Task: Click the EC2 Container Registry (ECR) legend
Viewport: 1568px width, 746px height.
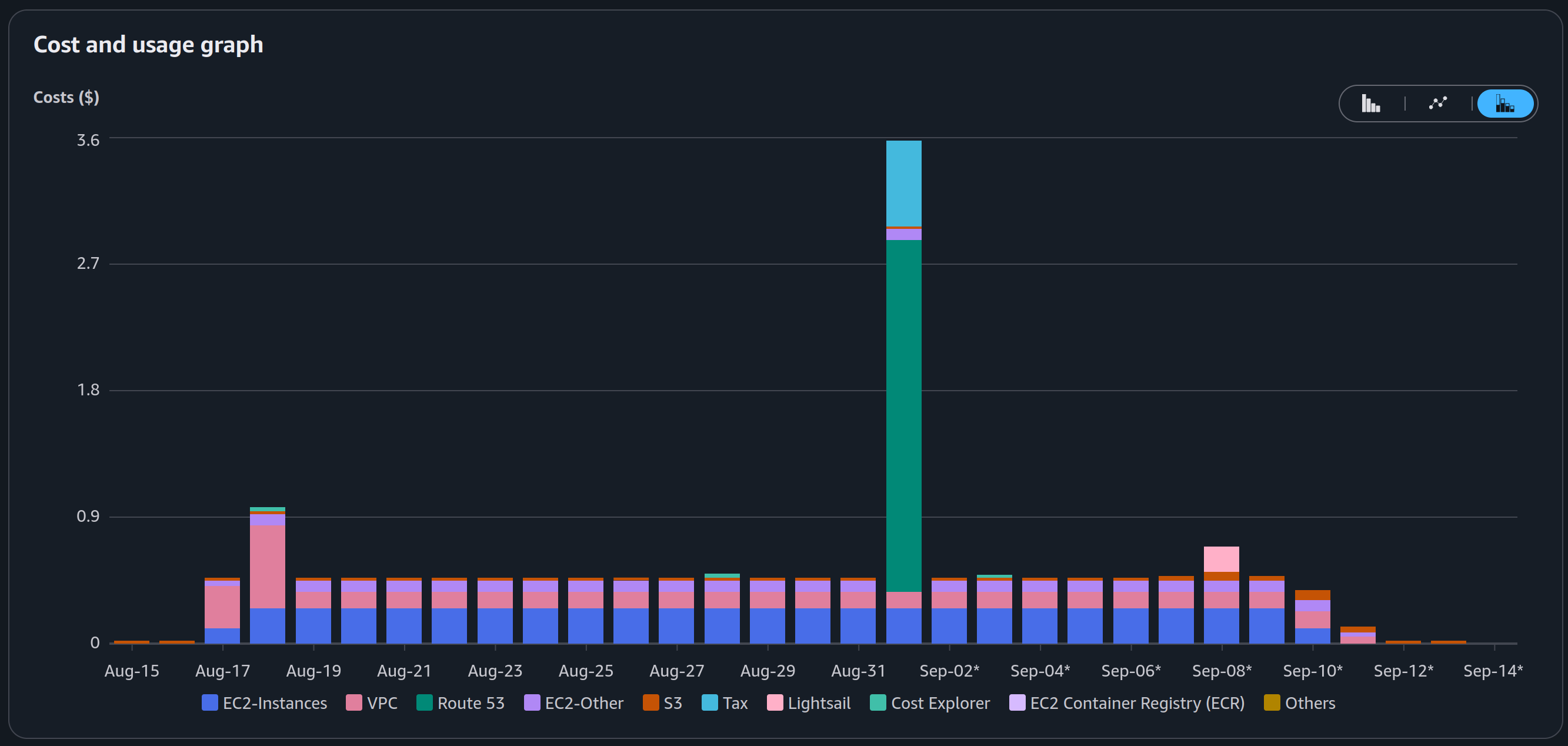Action: [1127, 703]
